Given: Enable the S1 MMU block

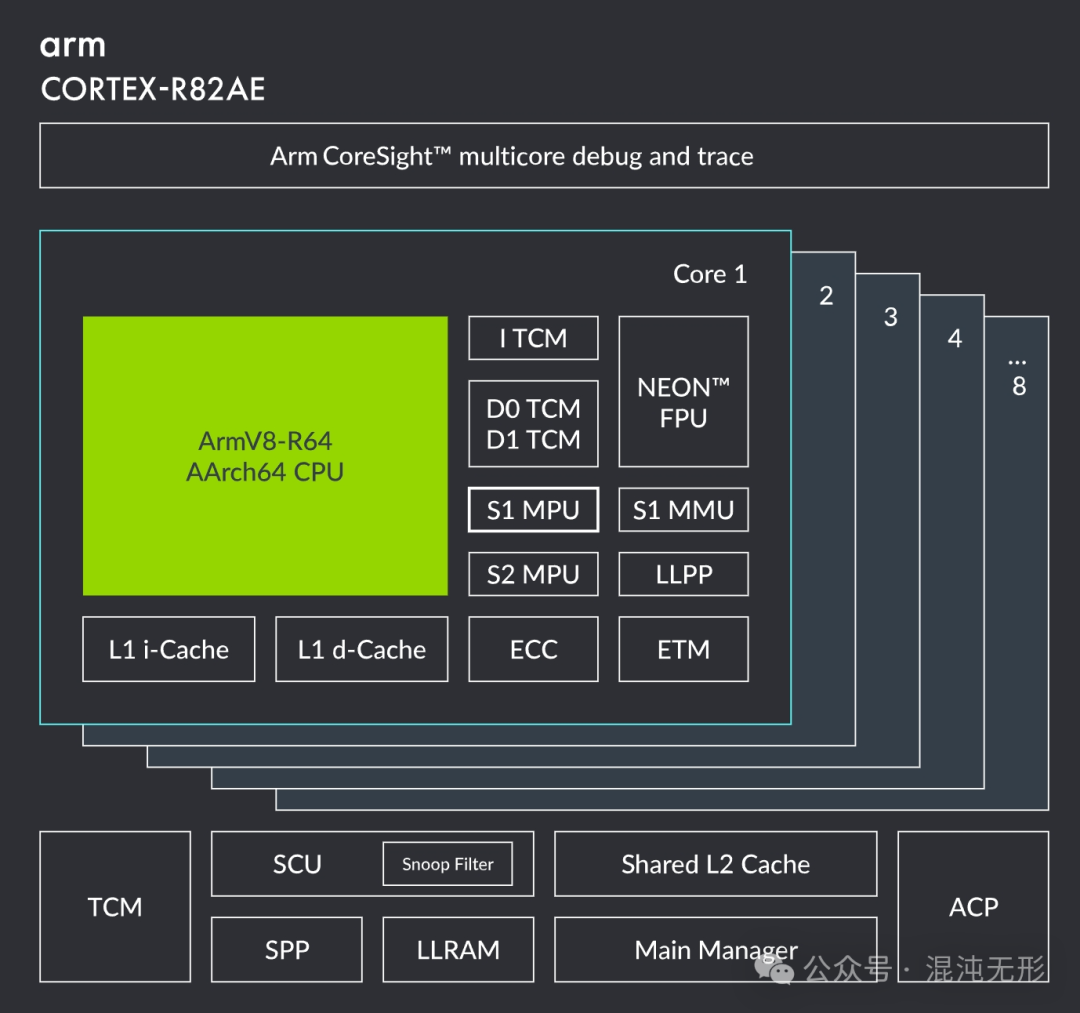Looking at the screenshot, I should (x=683, y=510).
